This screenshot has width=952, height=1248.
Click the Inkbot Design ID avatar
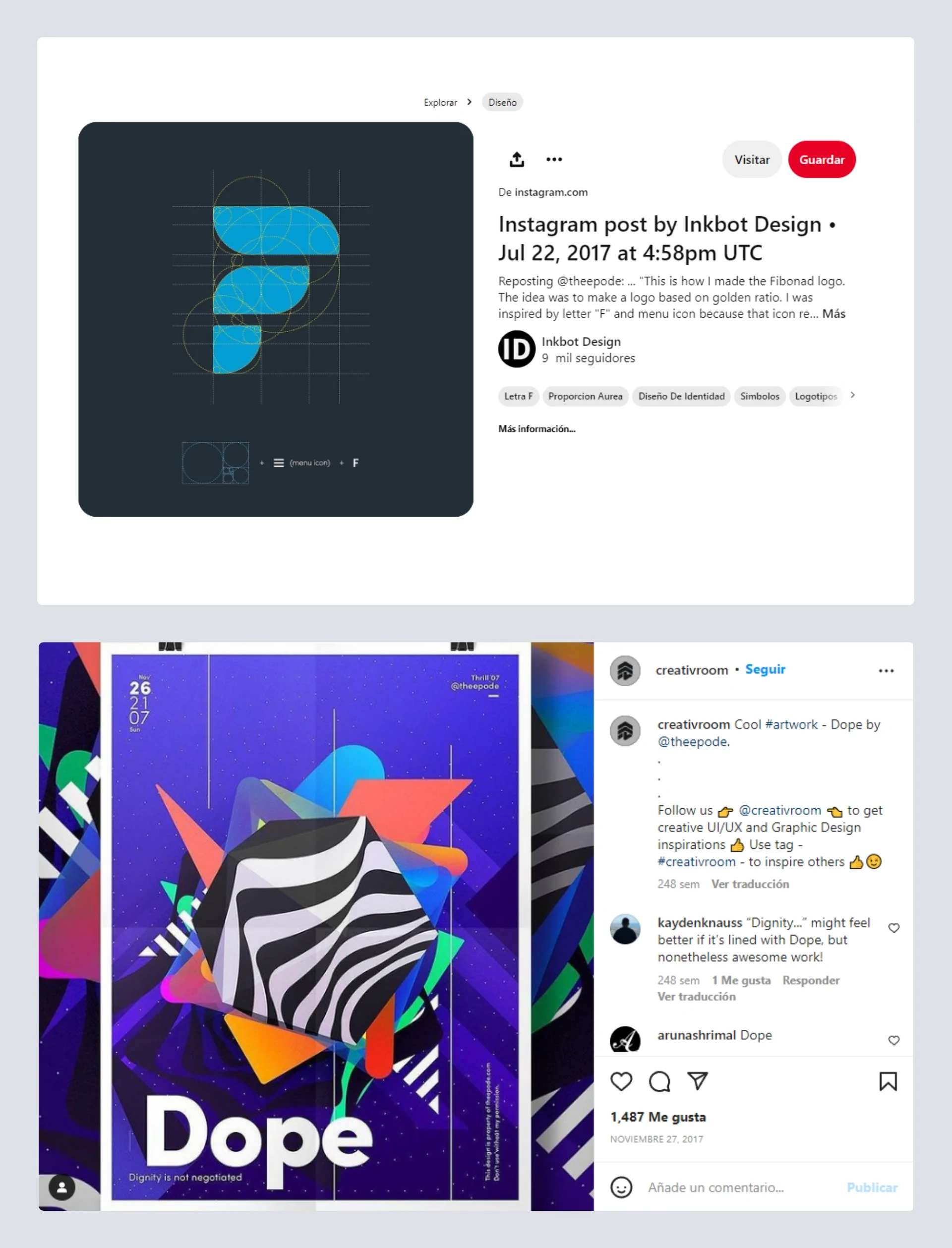(x=516, y=349)
